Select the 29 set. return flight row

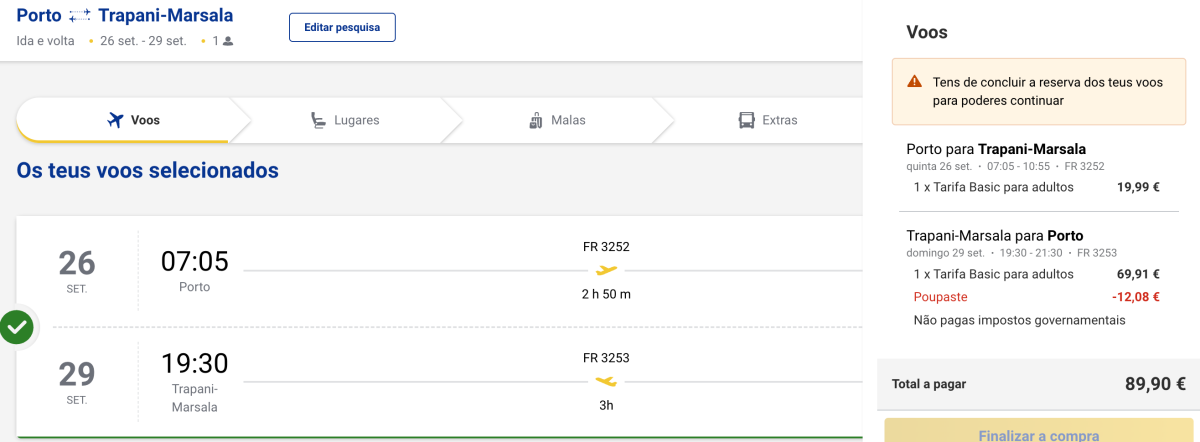[440, 381]
